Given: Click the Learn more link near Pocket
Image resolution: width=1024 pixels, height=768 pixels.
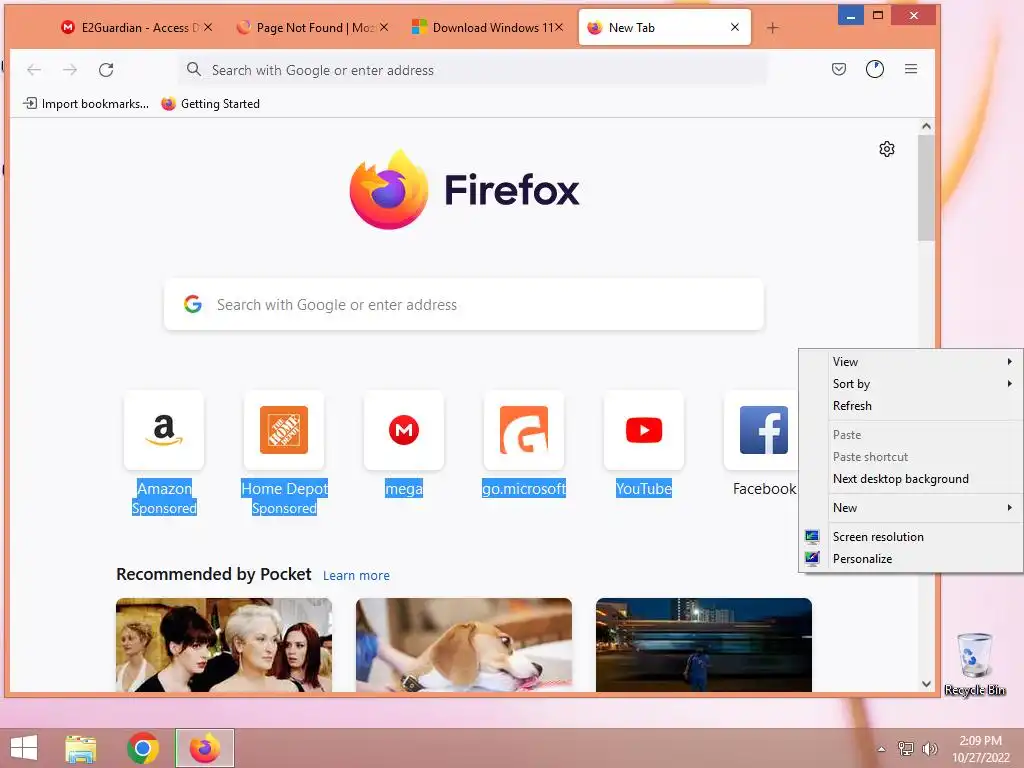Looking at the screenshot, I should click(356, 575).
